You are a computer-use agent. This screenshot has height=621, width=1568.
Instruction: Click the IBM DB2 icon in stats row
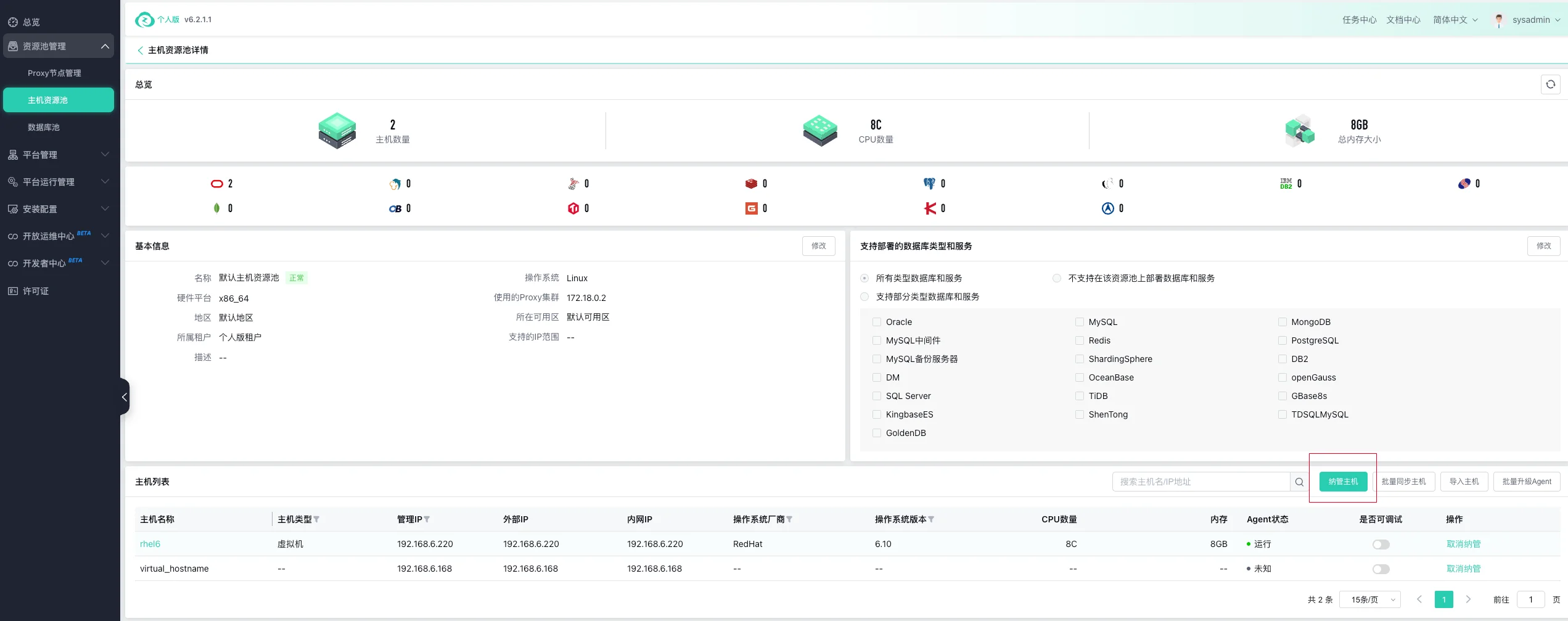(x=1286, y=184)
